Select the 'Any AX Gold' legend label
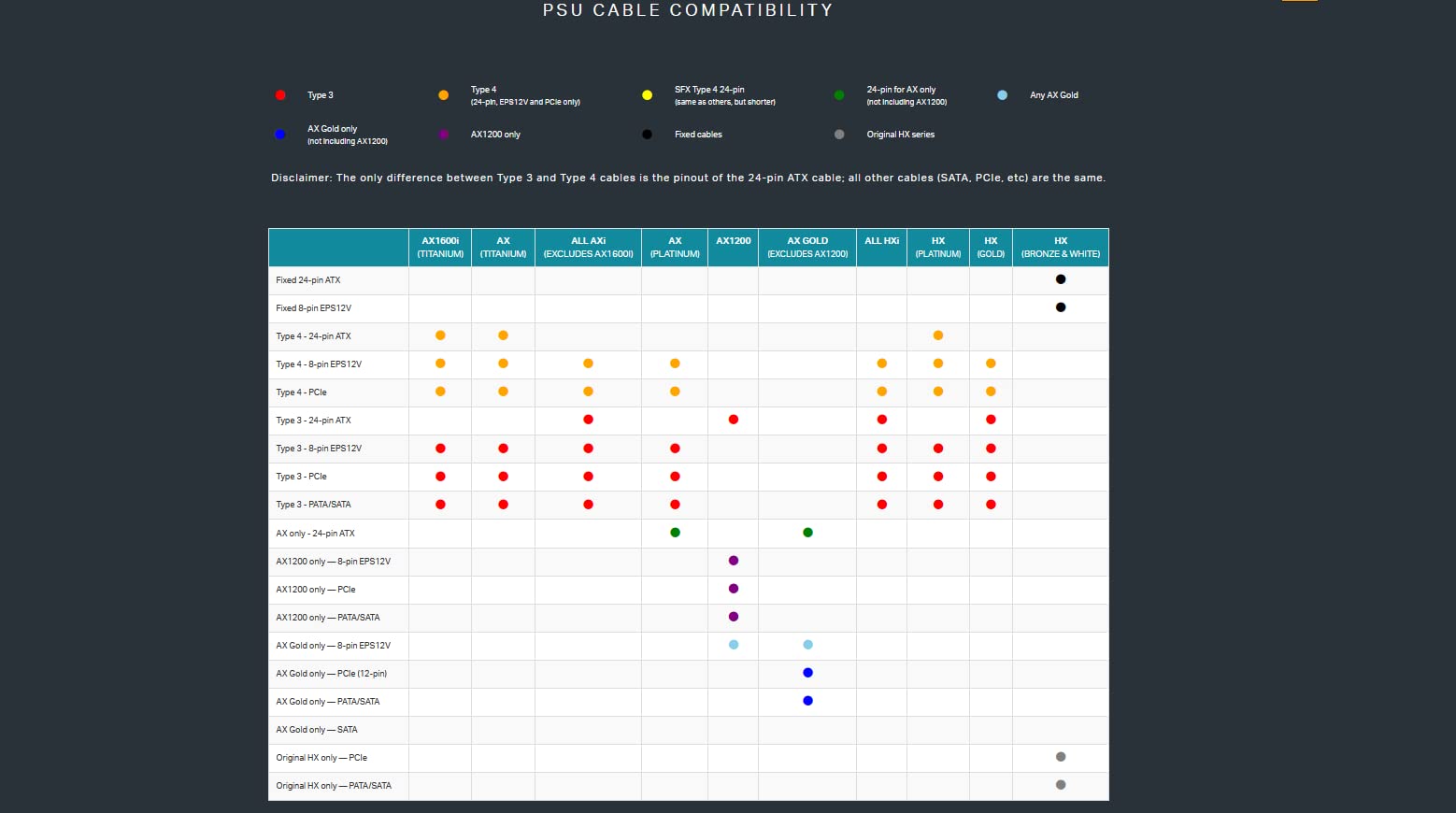Viewport: 1456px width, 813px height. click(x=1054, y=95)
